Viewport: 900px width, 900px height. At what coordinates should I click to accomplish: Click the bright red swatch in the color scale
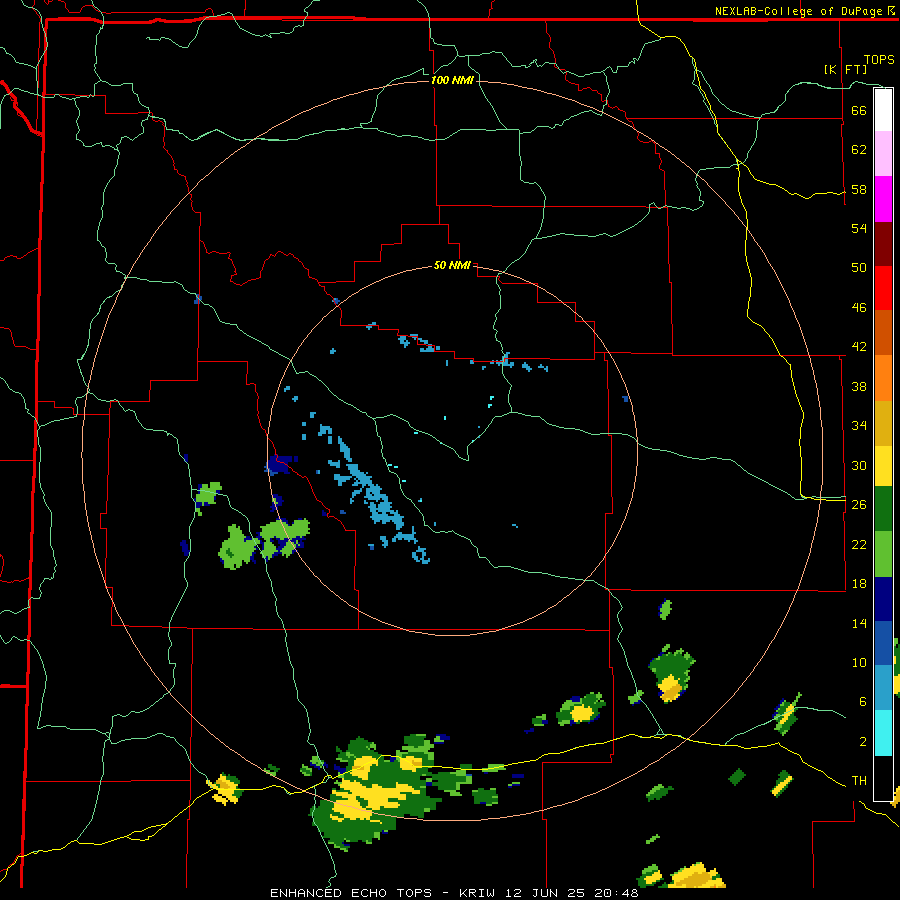(883, 288)
